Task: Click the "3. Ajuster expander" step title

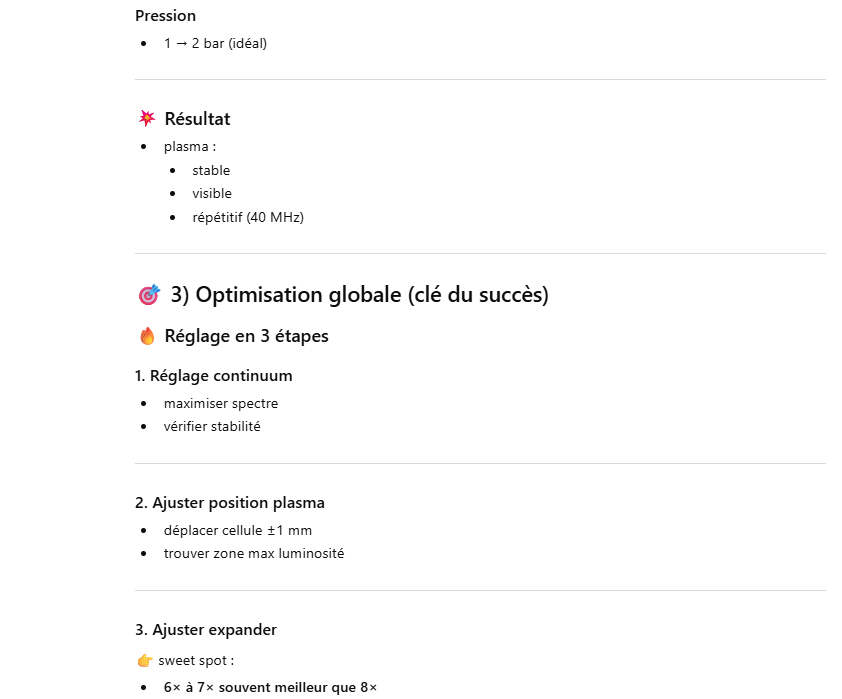Action: pos(206,630)
